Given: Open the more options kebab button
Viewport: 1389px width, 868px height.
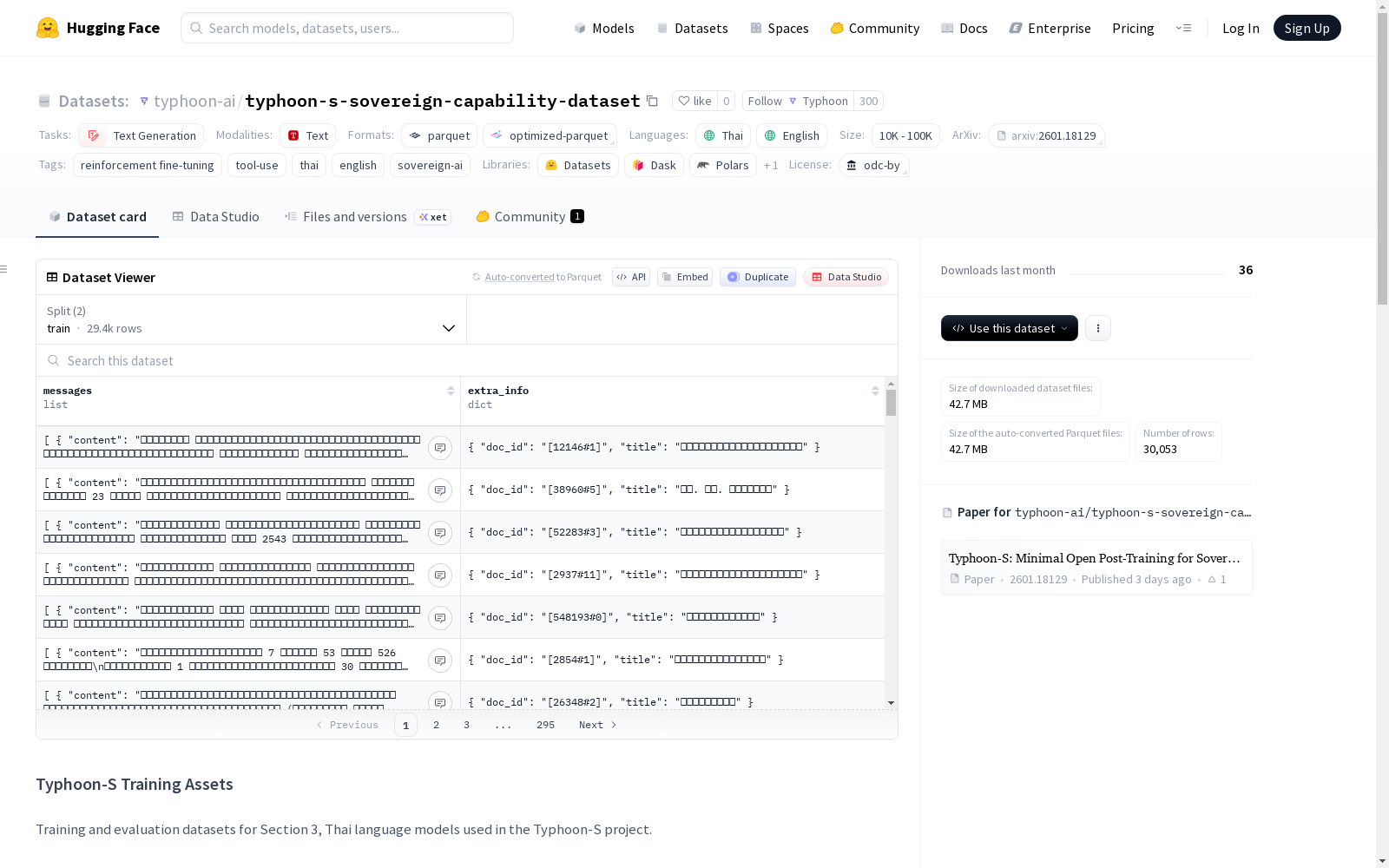Looking at the screenshot, I should click(1098, 328).
